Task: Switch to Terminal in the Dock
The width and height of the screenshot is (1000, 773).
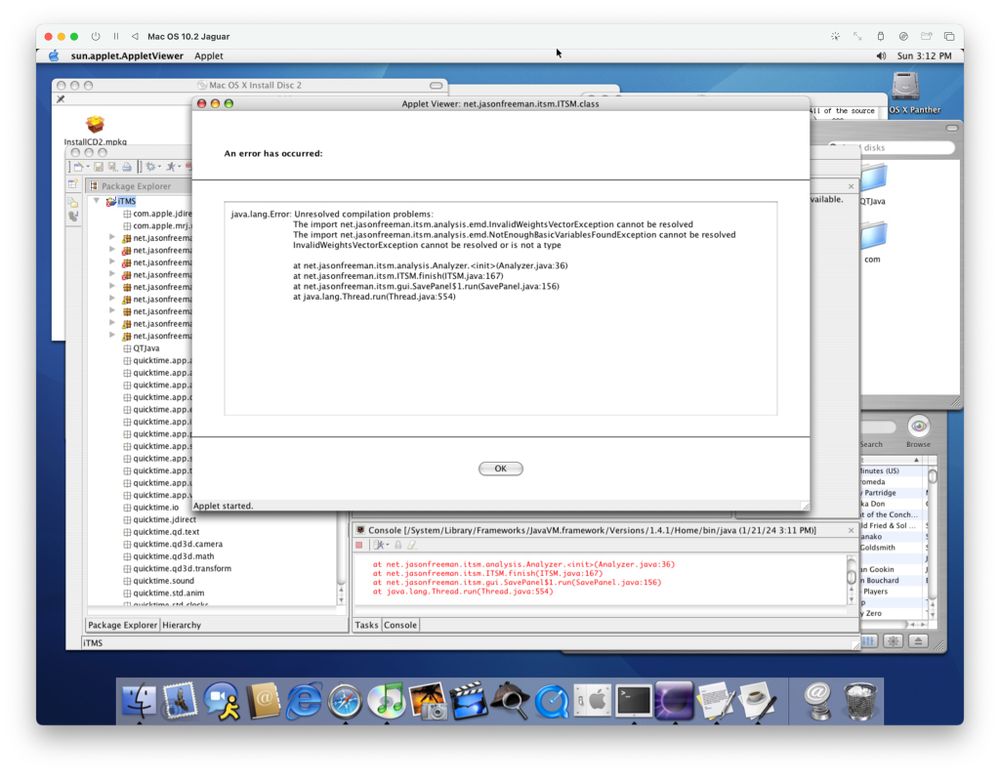Action: pos(634,700)
